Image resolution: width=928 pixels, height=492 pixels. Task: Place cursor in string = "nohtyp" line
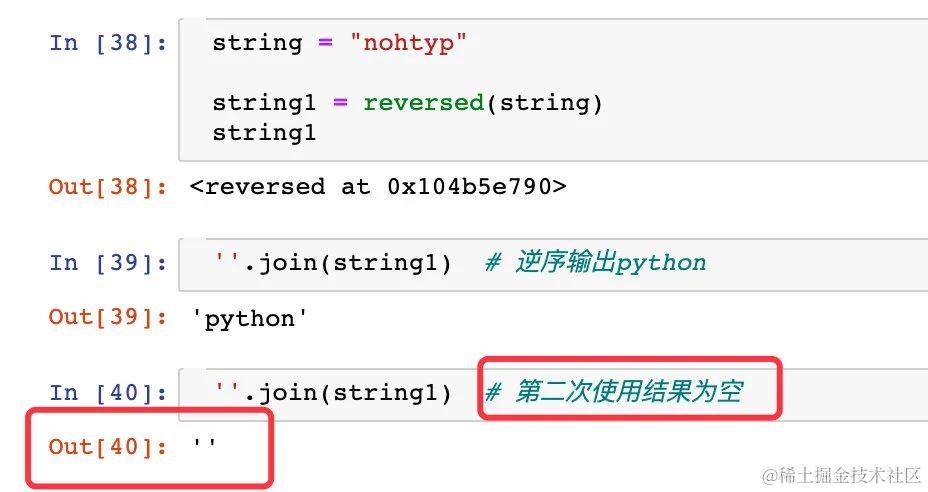pos(340,43)
